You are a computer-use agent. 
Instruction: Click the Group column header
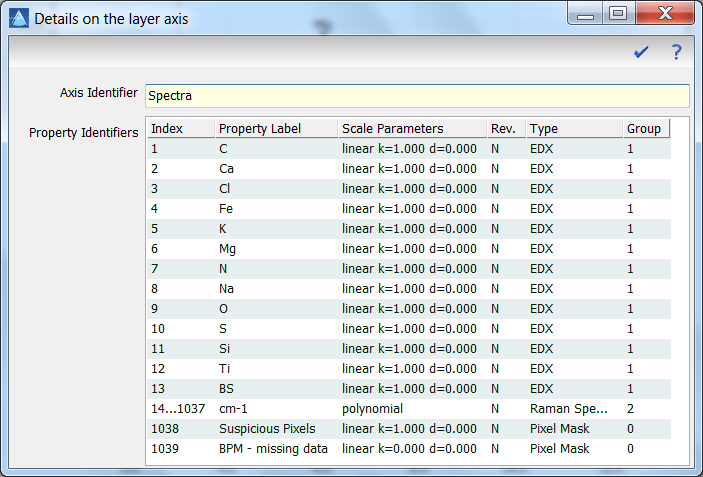pos(644,129)
